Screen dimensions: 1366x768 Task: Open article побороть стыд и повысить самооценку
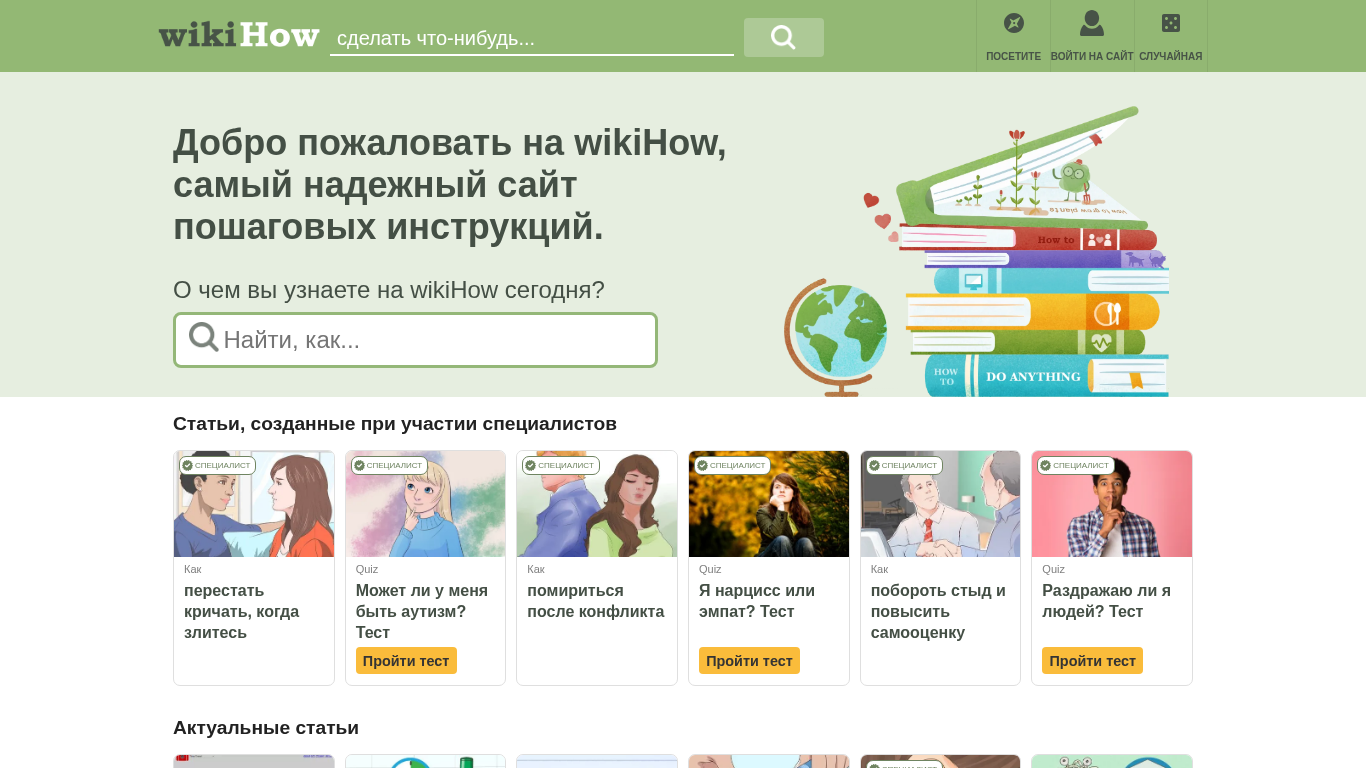(939, 611)
